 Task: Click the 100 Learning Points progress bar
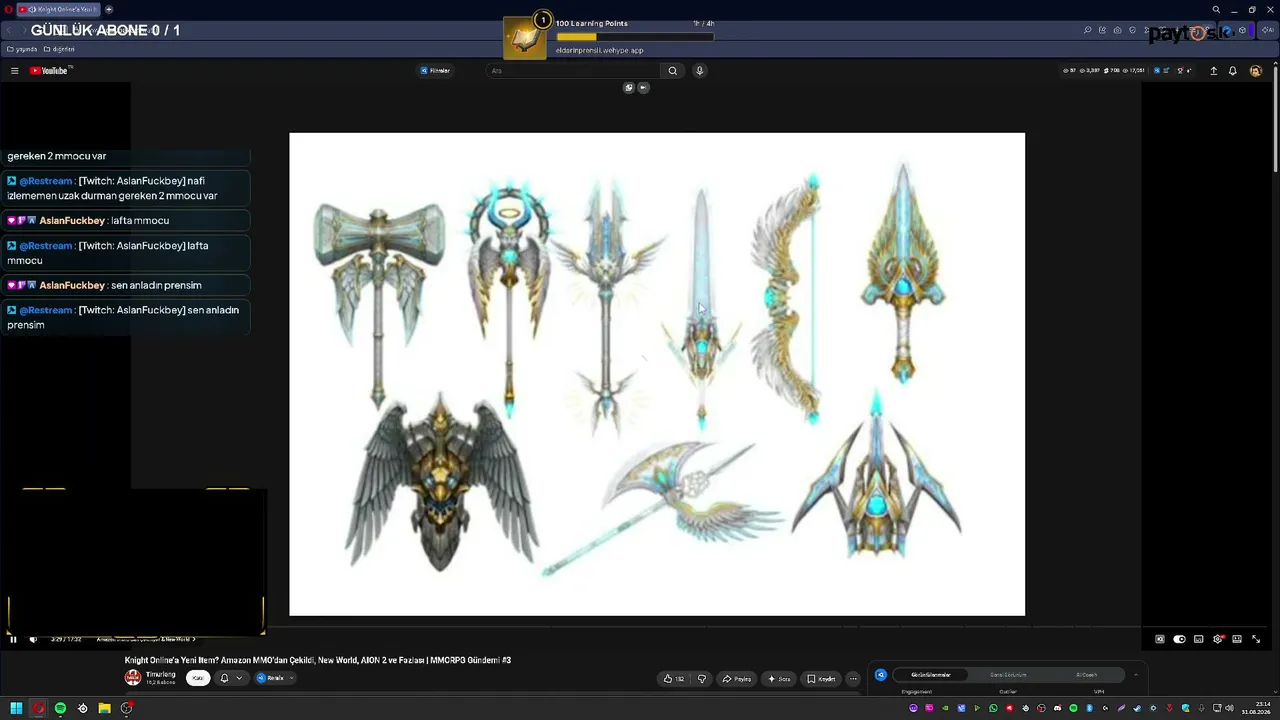pos(635,37)
